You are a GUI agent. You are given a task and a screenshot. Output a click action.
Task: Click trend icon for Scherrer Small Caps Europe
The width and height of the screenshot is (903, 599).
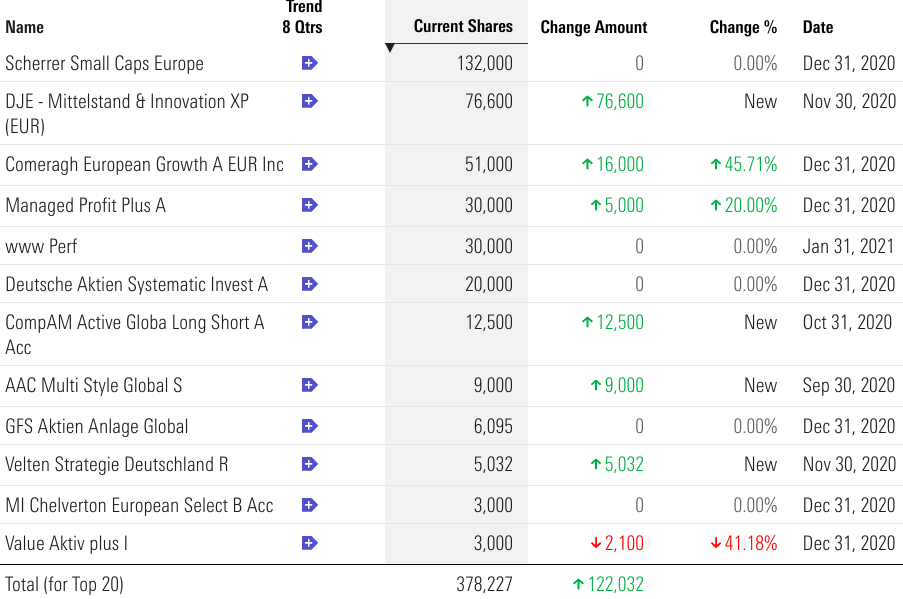[x=309, y=63]
